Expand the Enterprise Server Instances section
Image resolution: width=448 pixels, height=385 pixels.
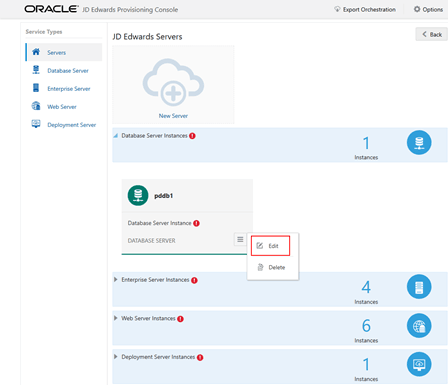(x=115, y=279)
